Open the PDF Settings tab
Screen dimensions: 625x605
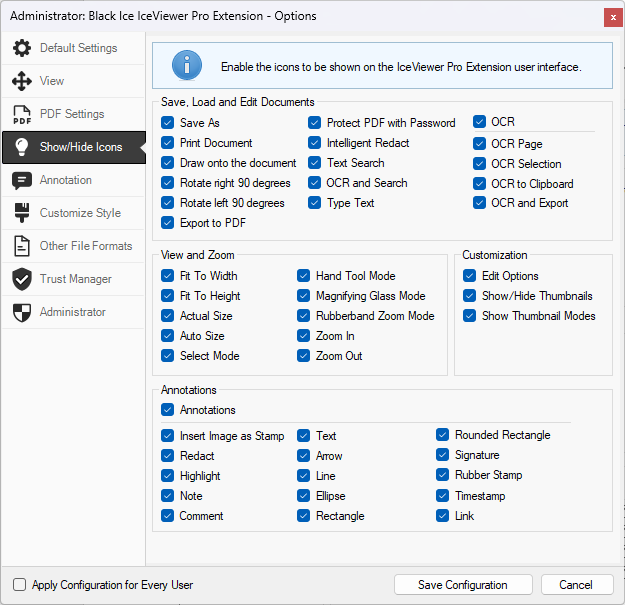tap(73, 114)
